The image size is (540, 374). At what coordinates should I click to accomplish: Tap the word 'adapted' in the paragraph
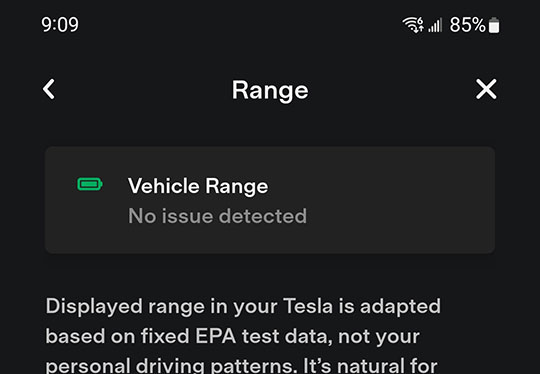(x=400, y=307)
